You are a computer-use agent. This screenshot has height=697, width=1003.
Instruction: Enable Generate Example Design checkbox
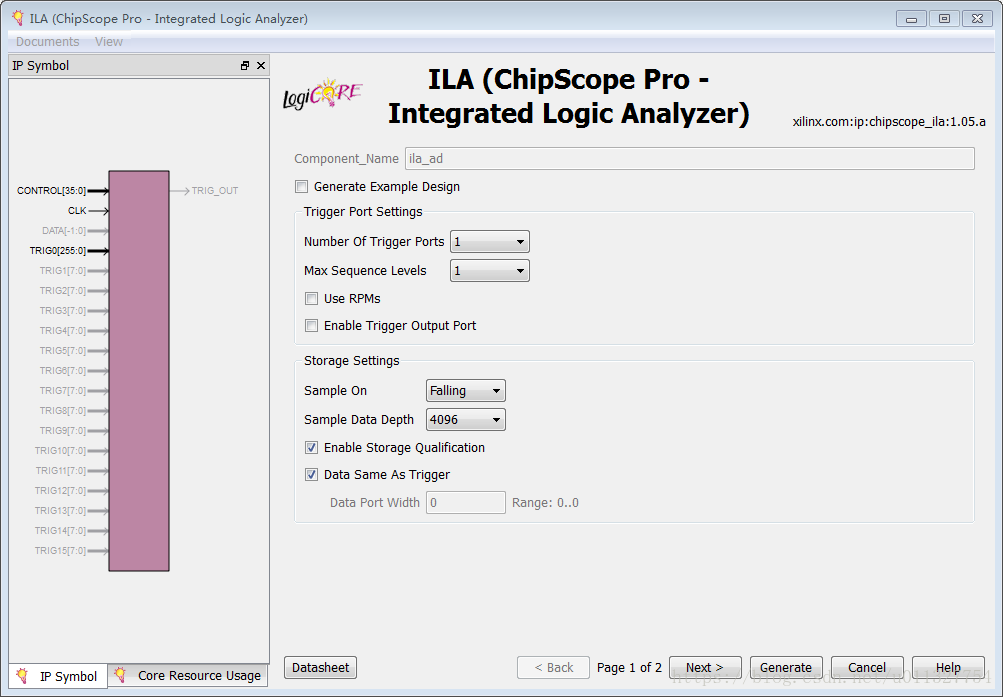click(x=301, y=187)
